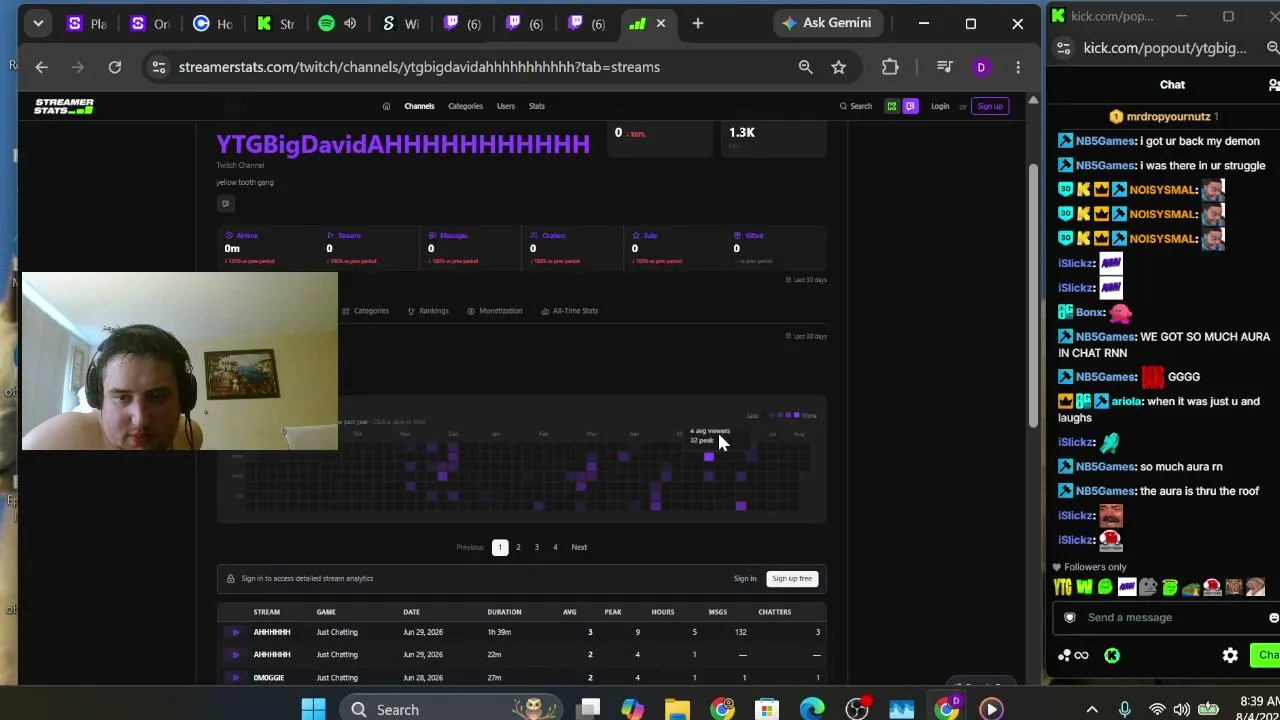
Task: Go to streams page 4
Action: point(555,547)
